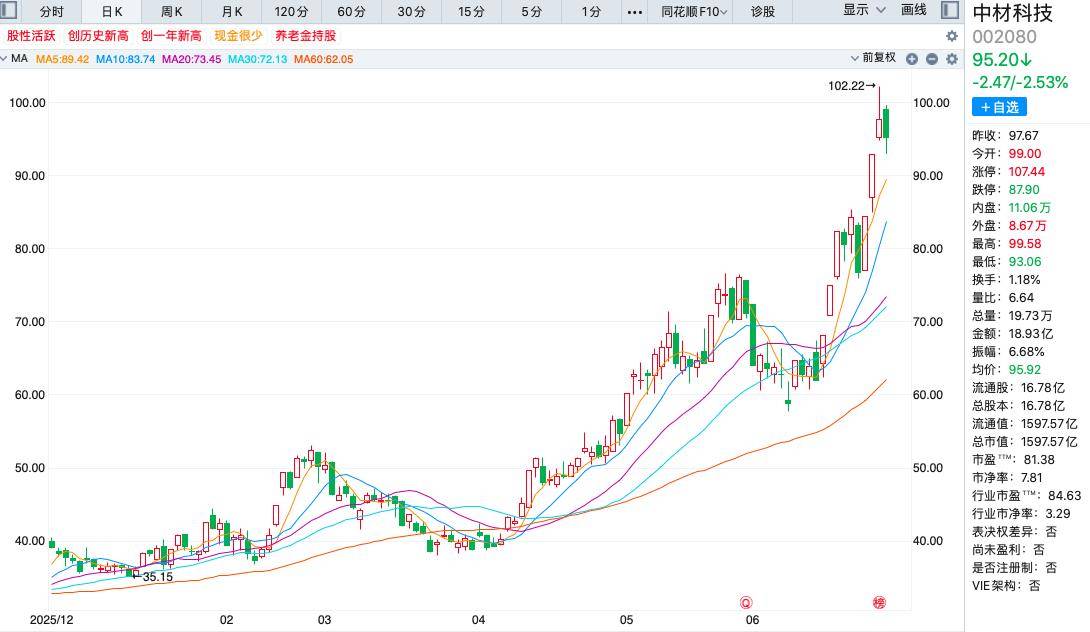Click the 股性活跃 tag
The image size is (1090, 632).
tap(31, 35)
